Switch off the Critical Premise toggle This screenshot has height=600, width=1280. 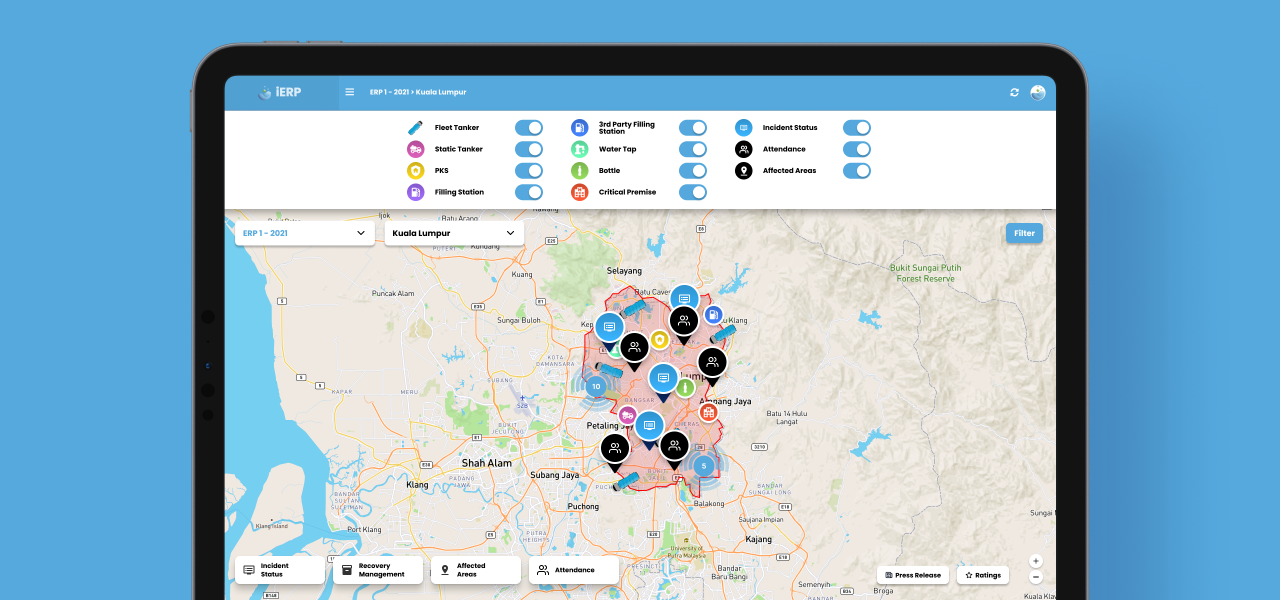coord(692,192)
